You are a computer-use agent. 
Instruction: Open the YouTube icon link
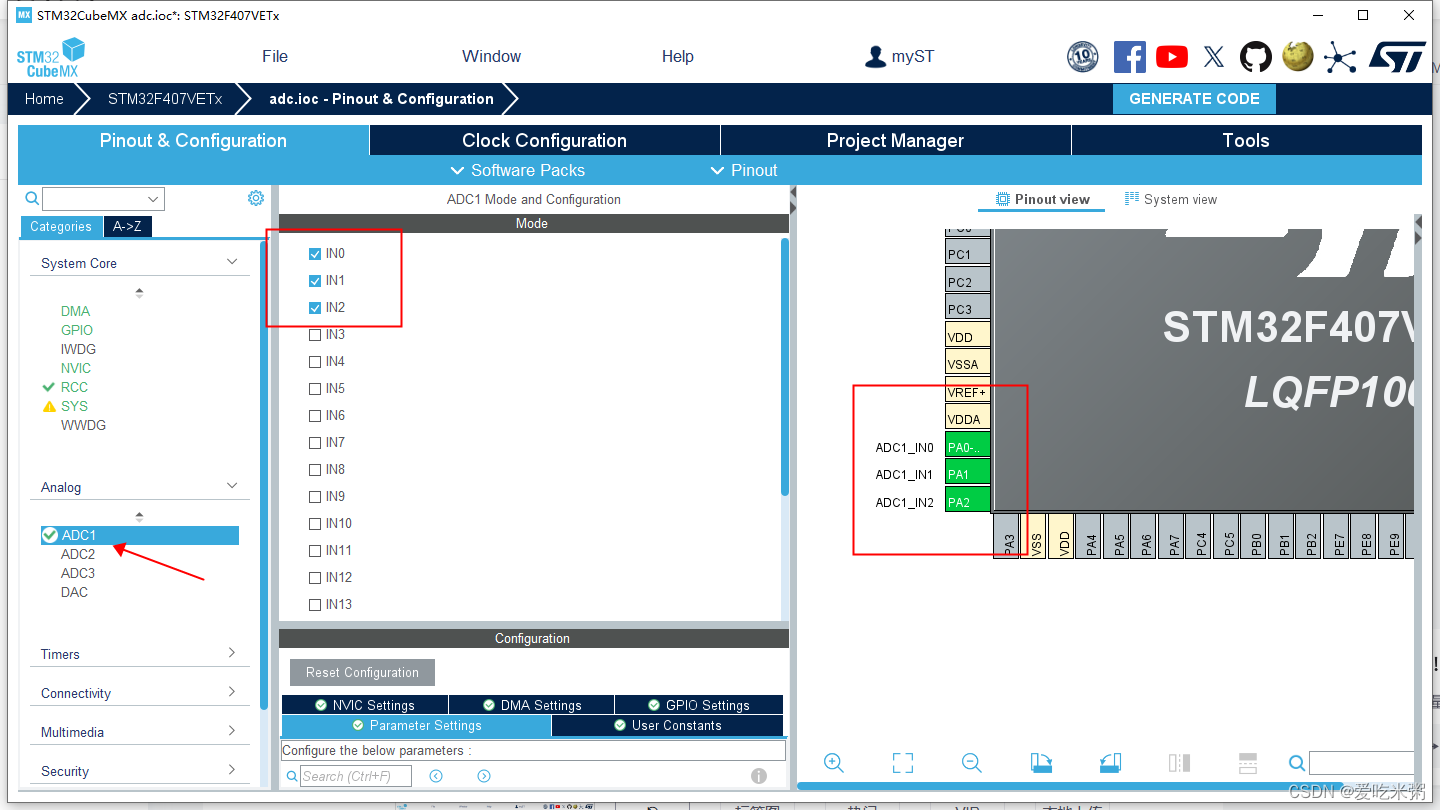(x=1172, y=57)
